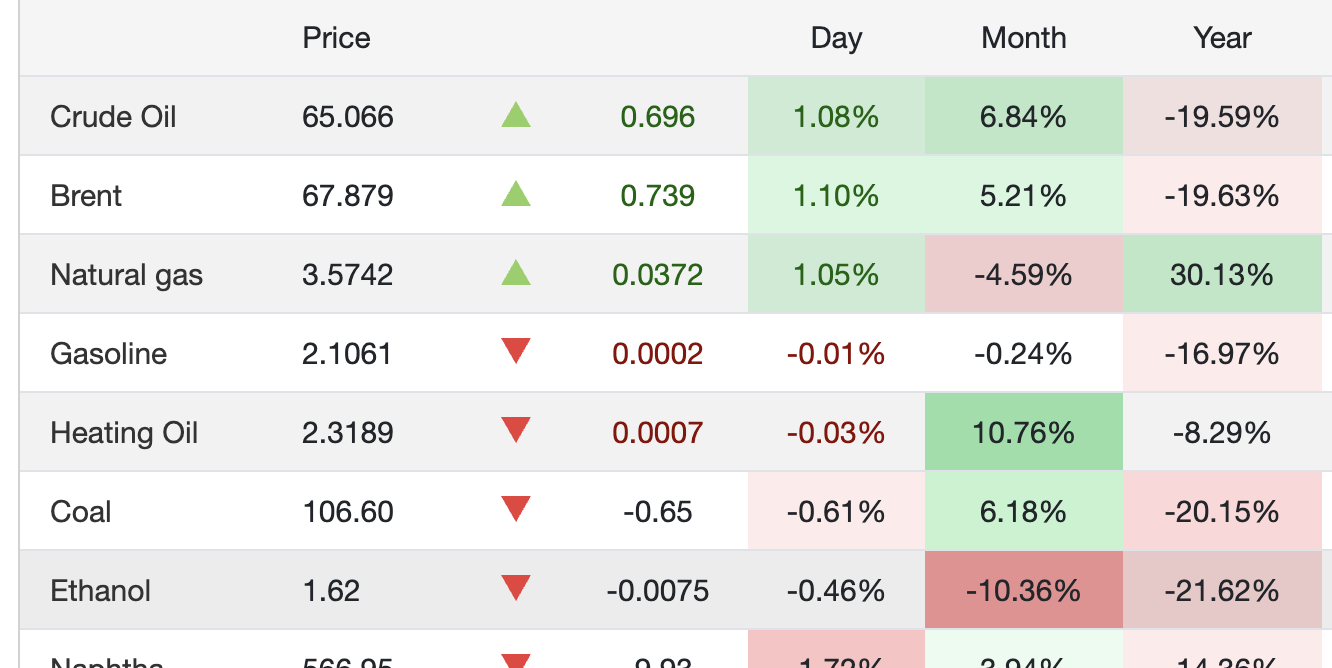This screenshot has width=1332, height=668.
Task: Click Brent month change 5.21%
Action: (1024, 196)
